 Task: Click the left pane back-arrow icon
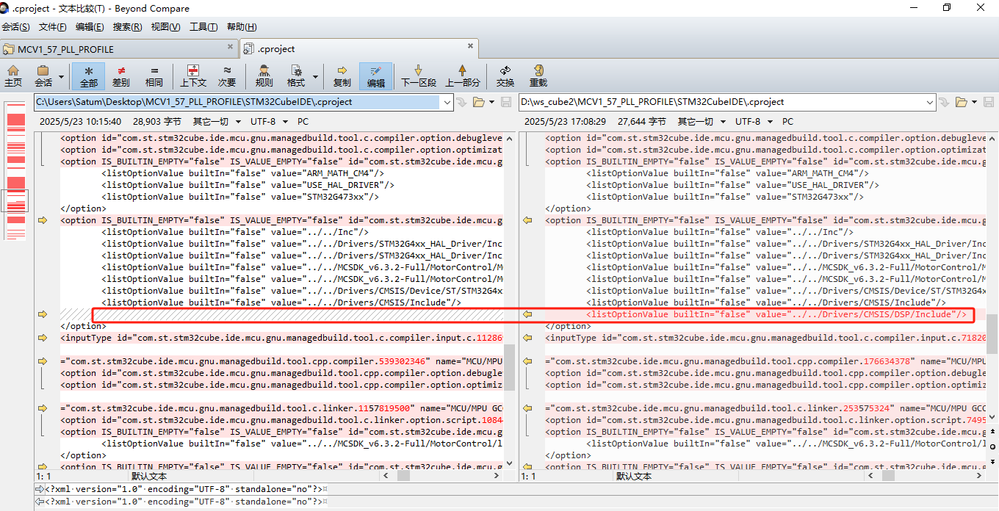point(462,102)
